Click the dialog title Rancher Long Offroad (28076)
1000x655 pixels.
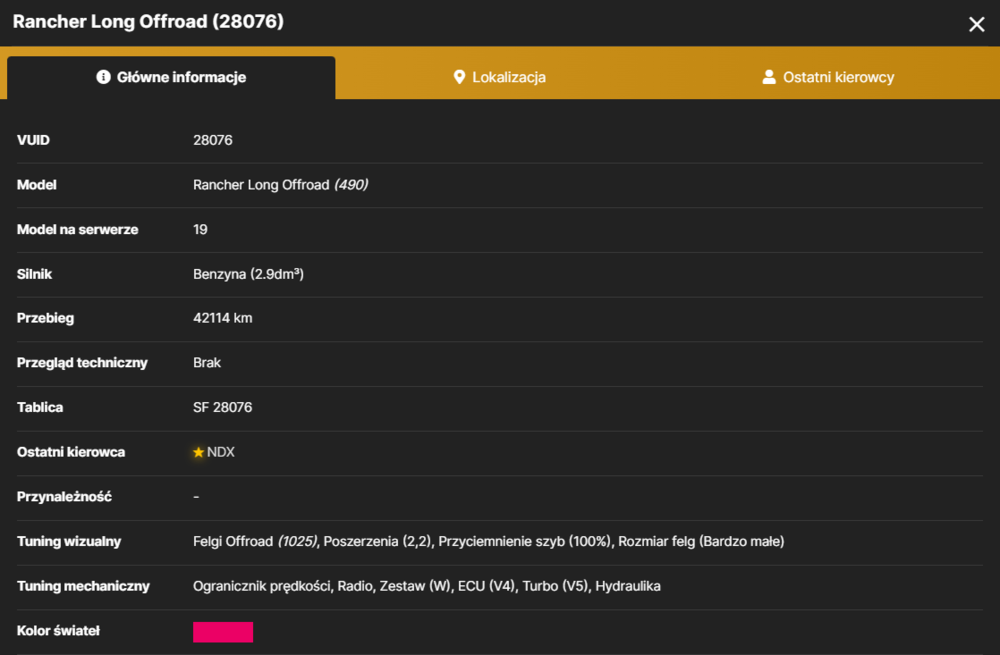pyautogui.click(x=148, y=22)
